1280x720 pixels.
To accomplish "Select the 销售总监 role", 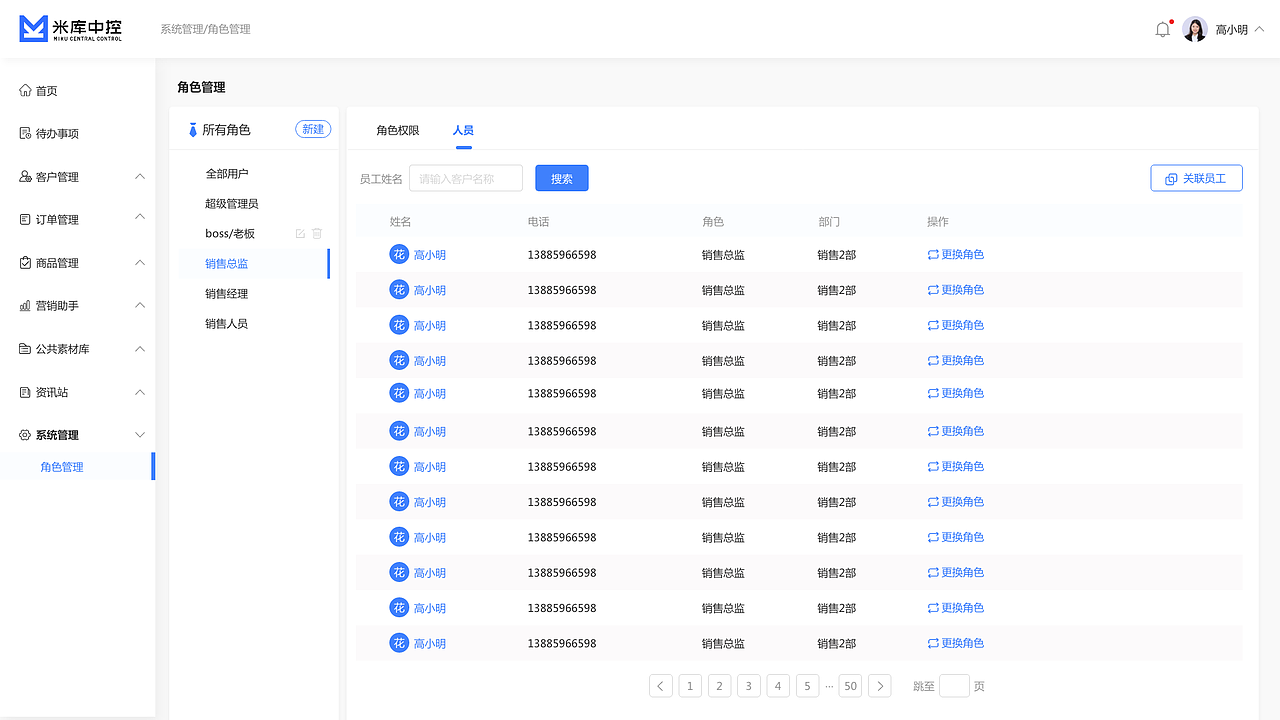I will pos(227,264).
